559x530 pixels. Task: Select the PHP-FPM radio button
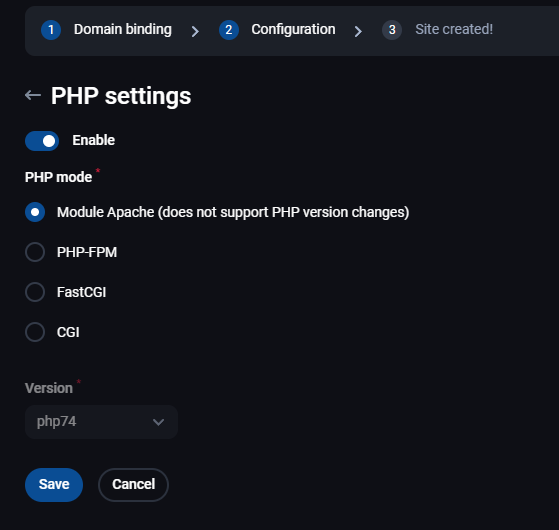[x=35, y=252]
